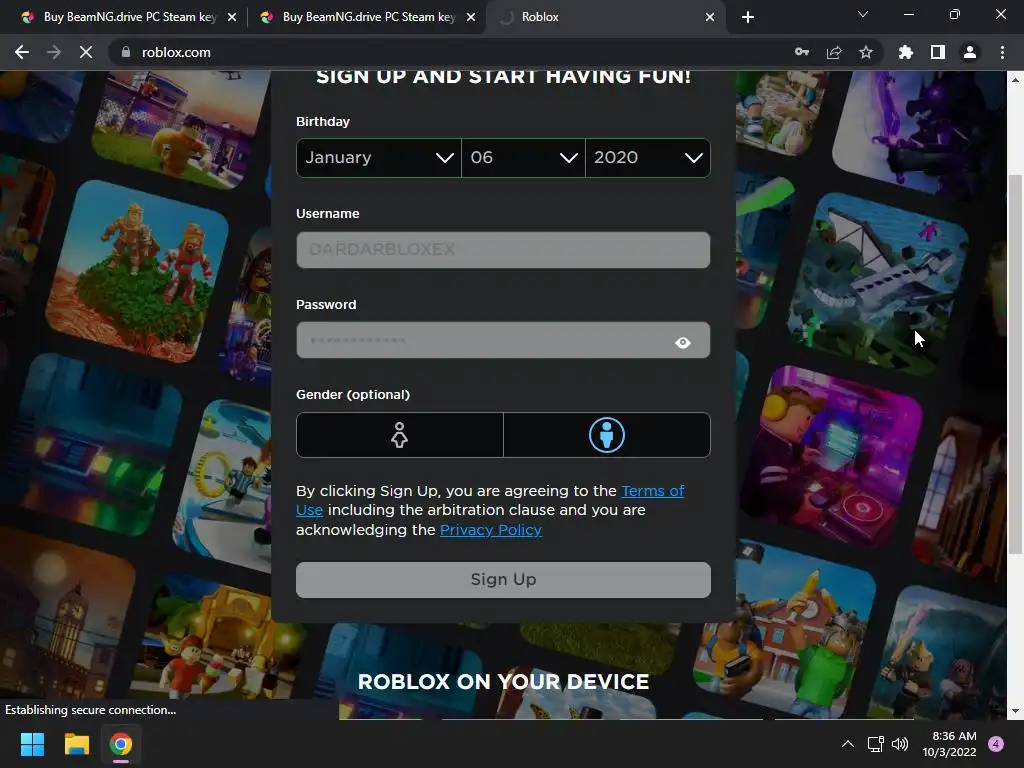
Task: Click the Username input field
Action: [504, 250]
